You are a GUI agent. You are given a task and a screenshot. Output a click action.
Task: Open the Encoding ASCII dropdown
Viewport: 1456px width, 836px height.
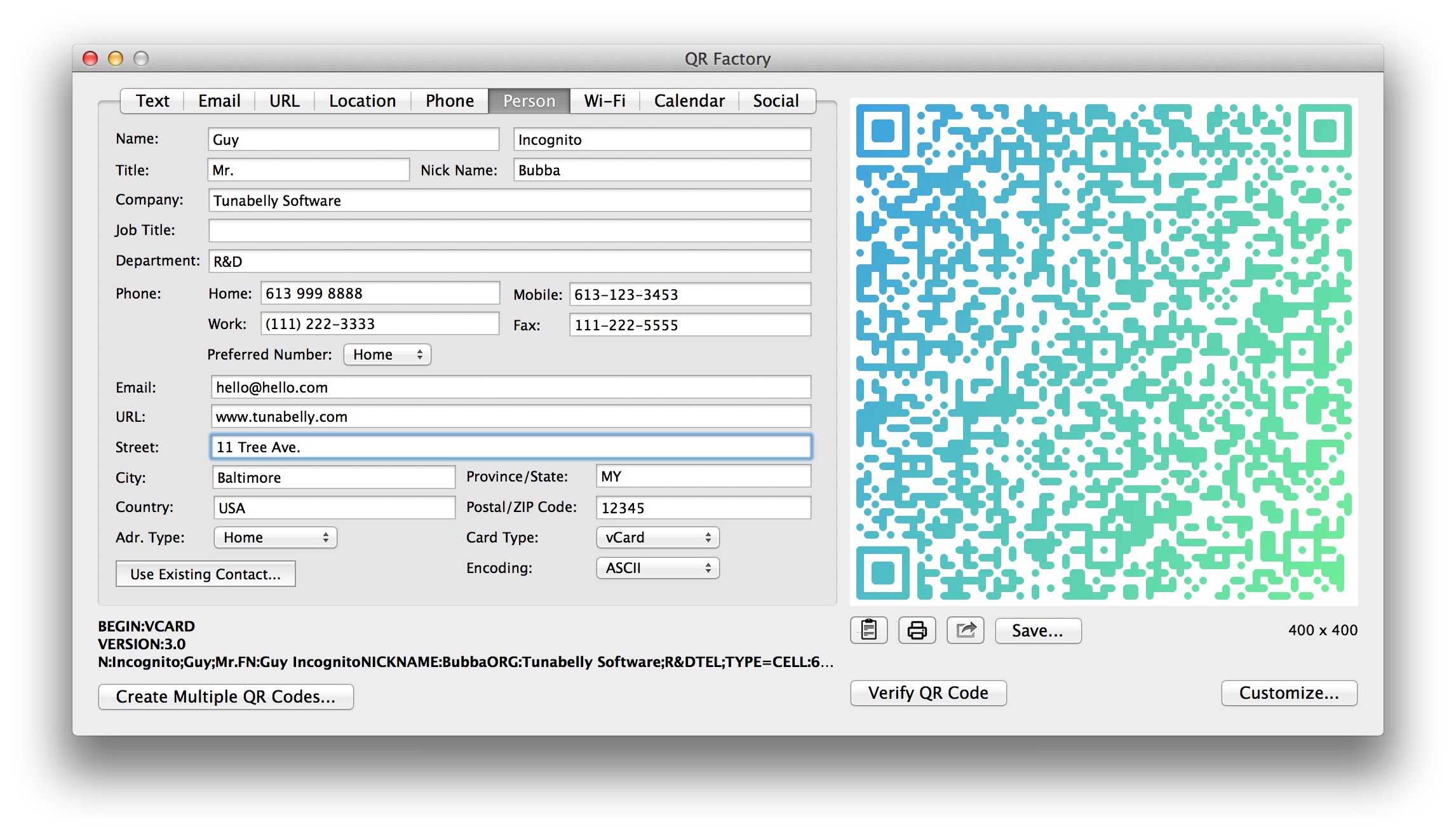657,568
